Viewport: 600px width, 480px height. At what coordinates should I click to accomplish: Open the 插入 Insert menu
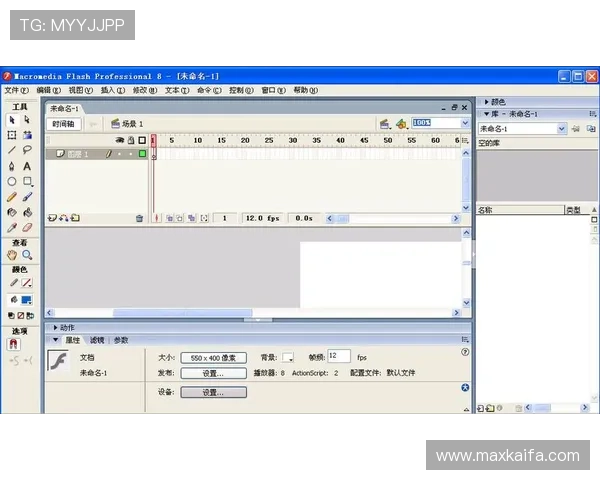point(113,90)
